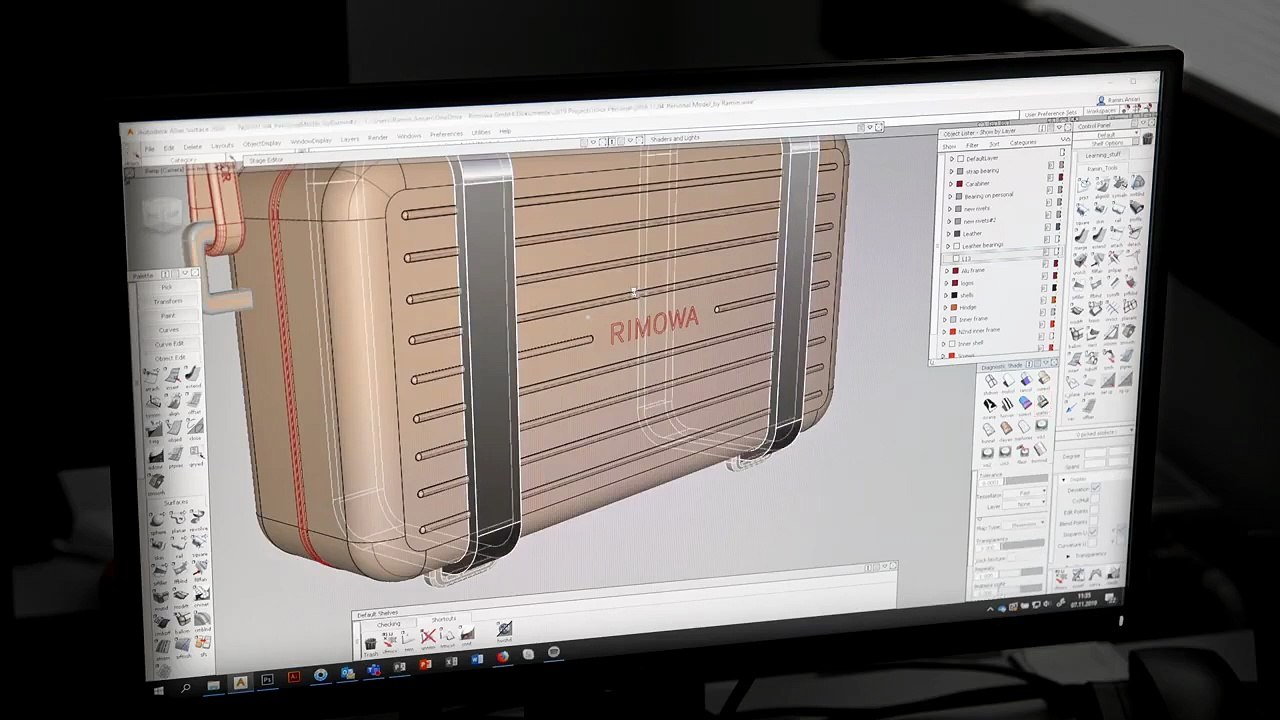Click the Windows Start button
Viewport: 1280px width, 720px height.
(x=159, y=691)
